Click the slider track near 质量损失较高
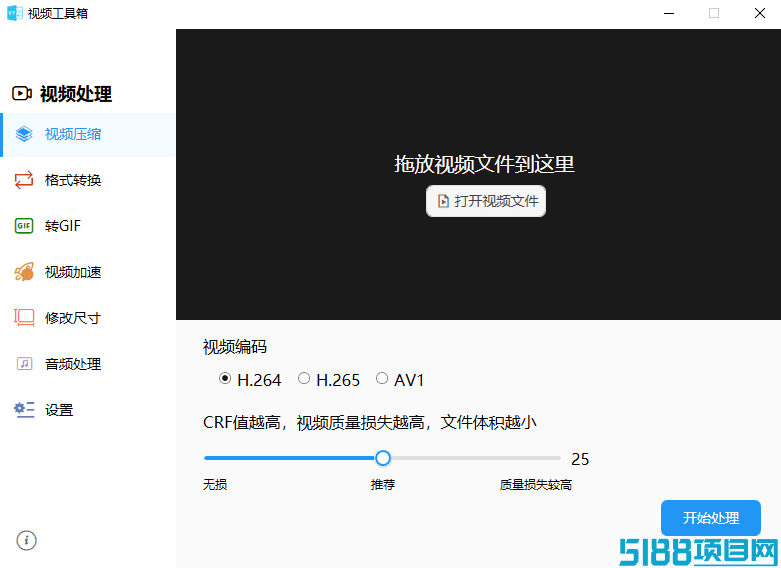 (x=536, y=458)
